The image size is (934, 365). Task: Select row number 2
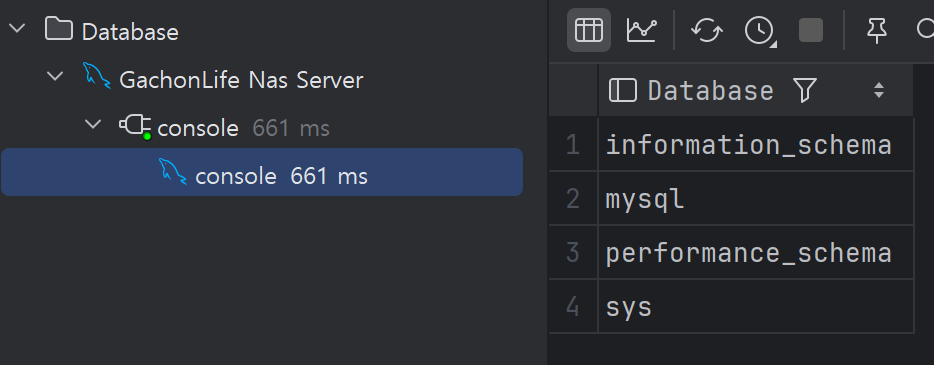point(573,198)
